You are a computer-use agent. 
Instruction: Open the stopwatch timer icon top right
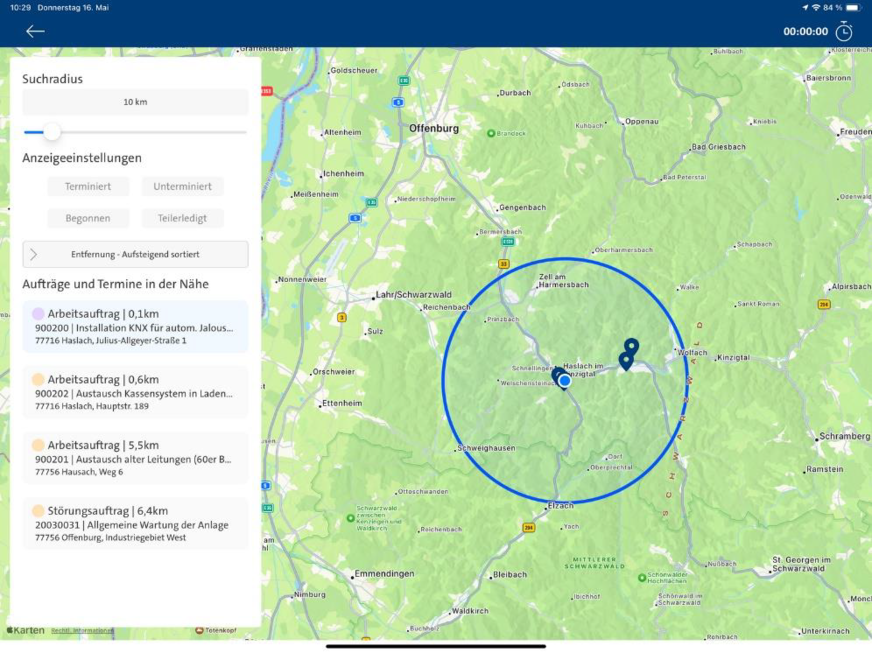(x=844, y=31)
